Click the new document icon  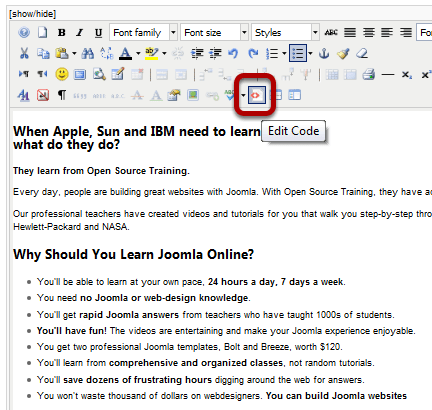pyautogui.click(x=42, y=33)
